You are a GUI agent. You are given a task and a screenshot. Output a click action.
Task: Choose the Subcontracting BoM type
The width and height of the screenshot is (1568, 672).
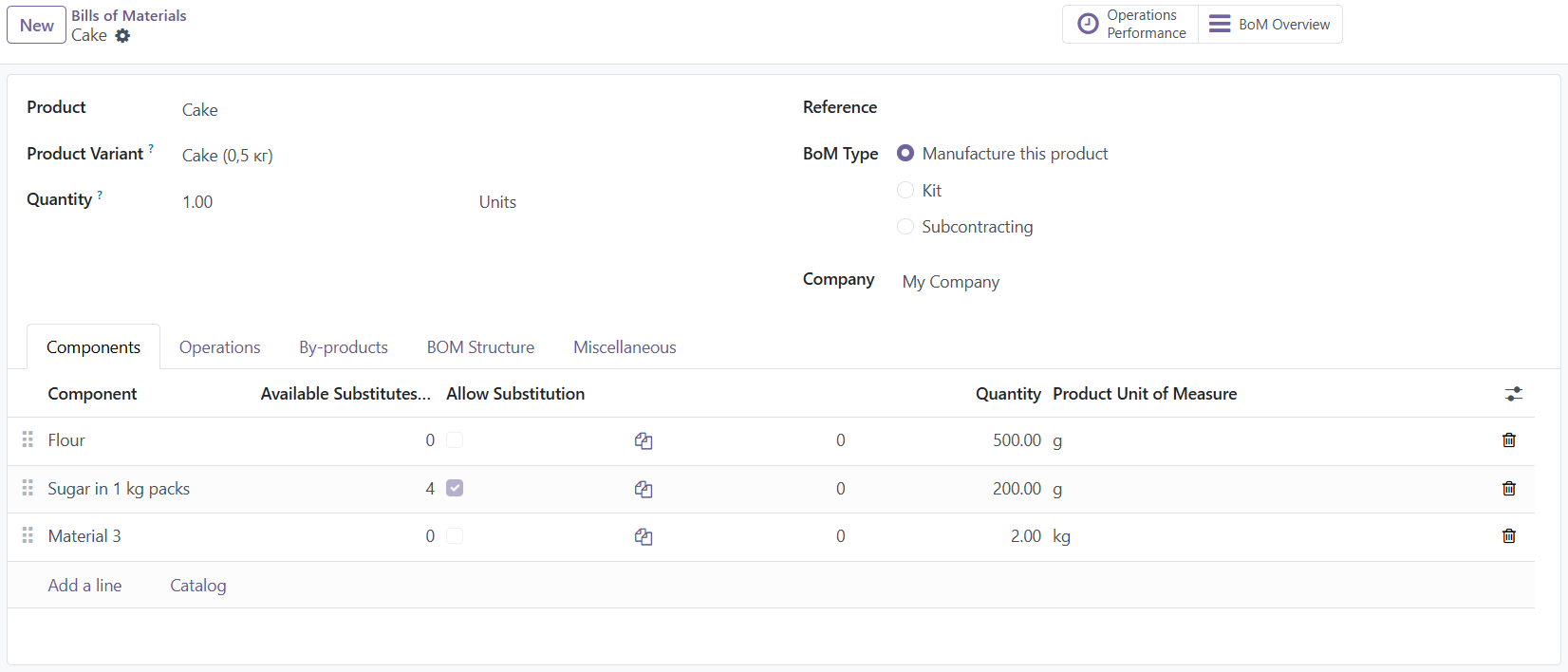pyautogui.click(x=905, y=227)
